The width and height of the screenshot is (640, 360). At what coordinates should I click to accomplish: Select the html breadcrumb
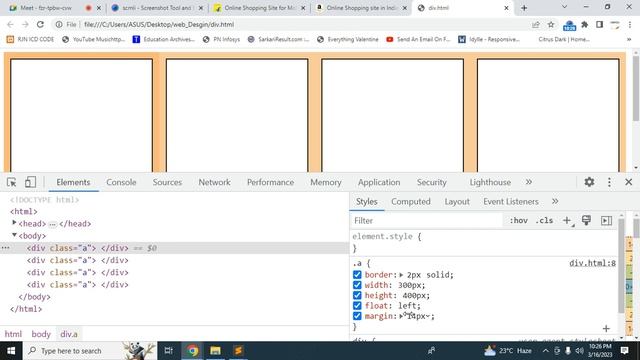coord(13,334)
